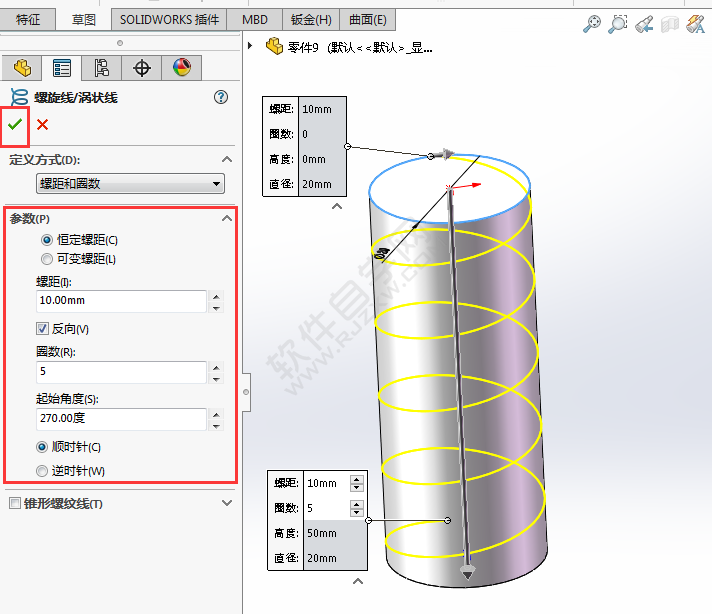The width and height of the screenshot is (712, 614).
Task: Collapse the lower callout with chevron
Action: point(358,581)
